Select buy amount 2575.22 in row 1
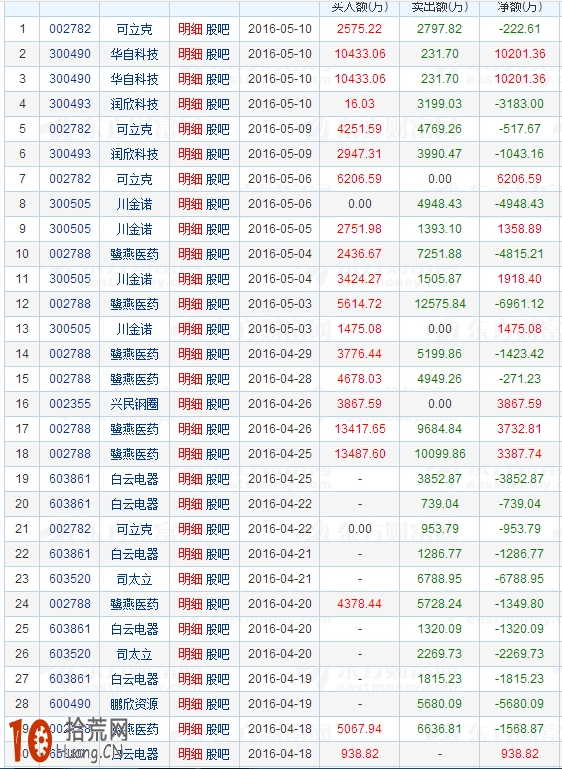This screenshot has width=562, height=769. pos(359,29)
